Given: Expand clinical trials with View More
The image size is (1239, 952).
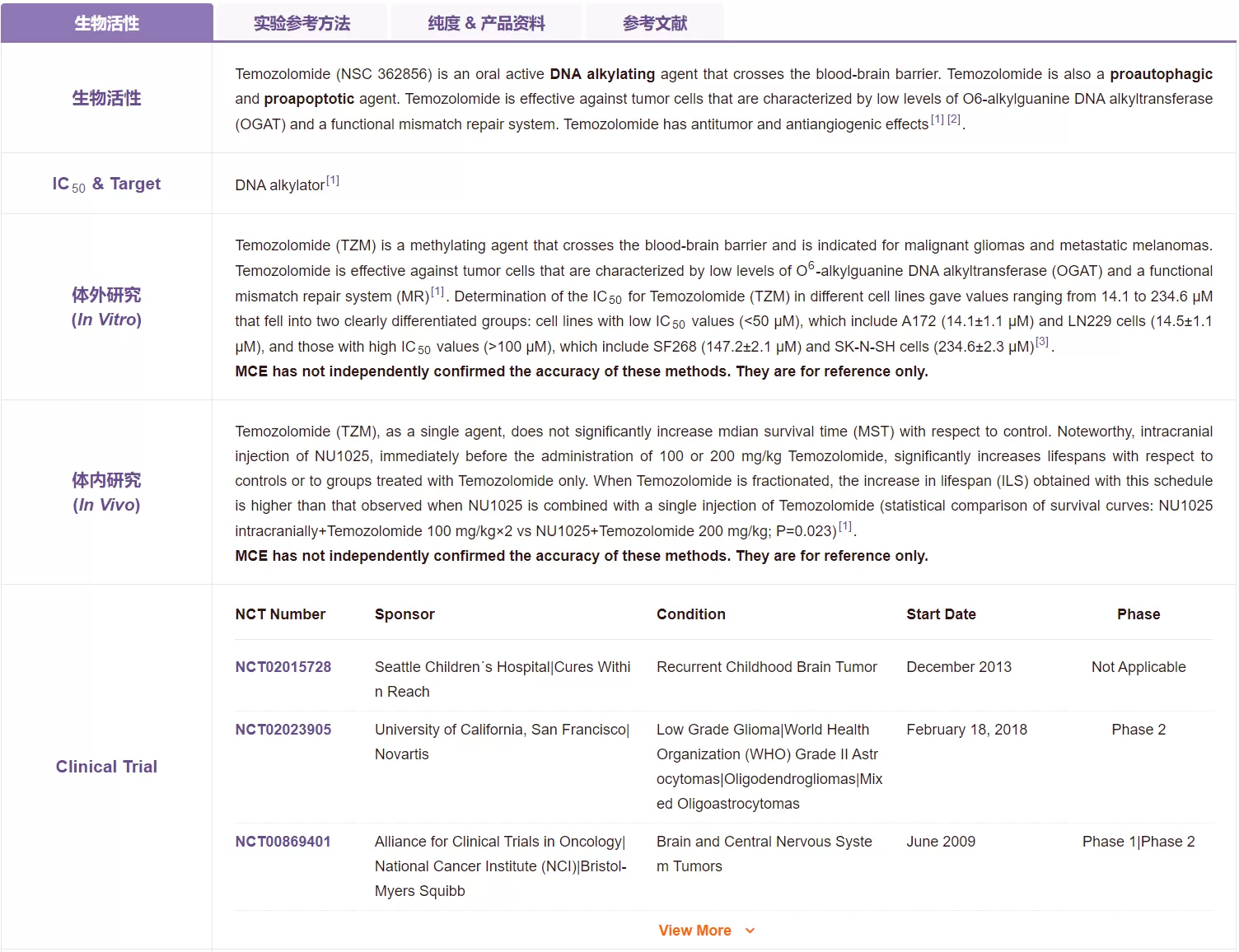Looking at the screenshot, I should [x=694, y=931].
